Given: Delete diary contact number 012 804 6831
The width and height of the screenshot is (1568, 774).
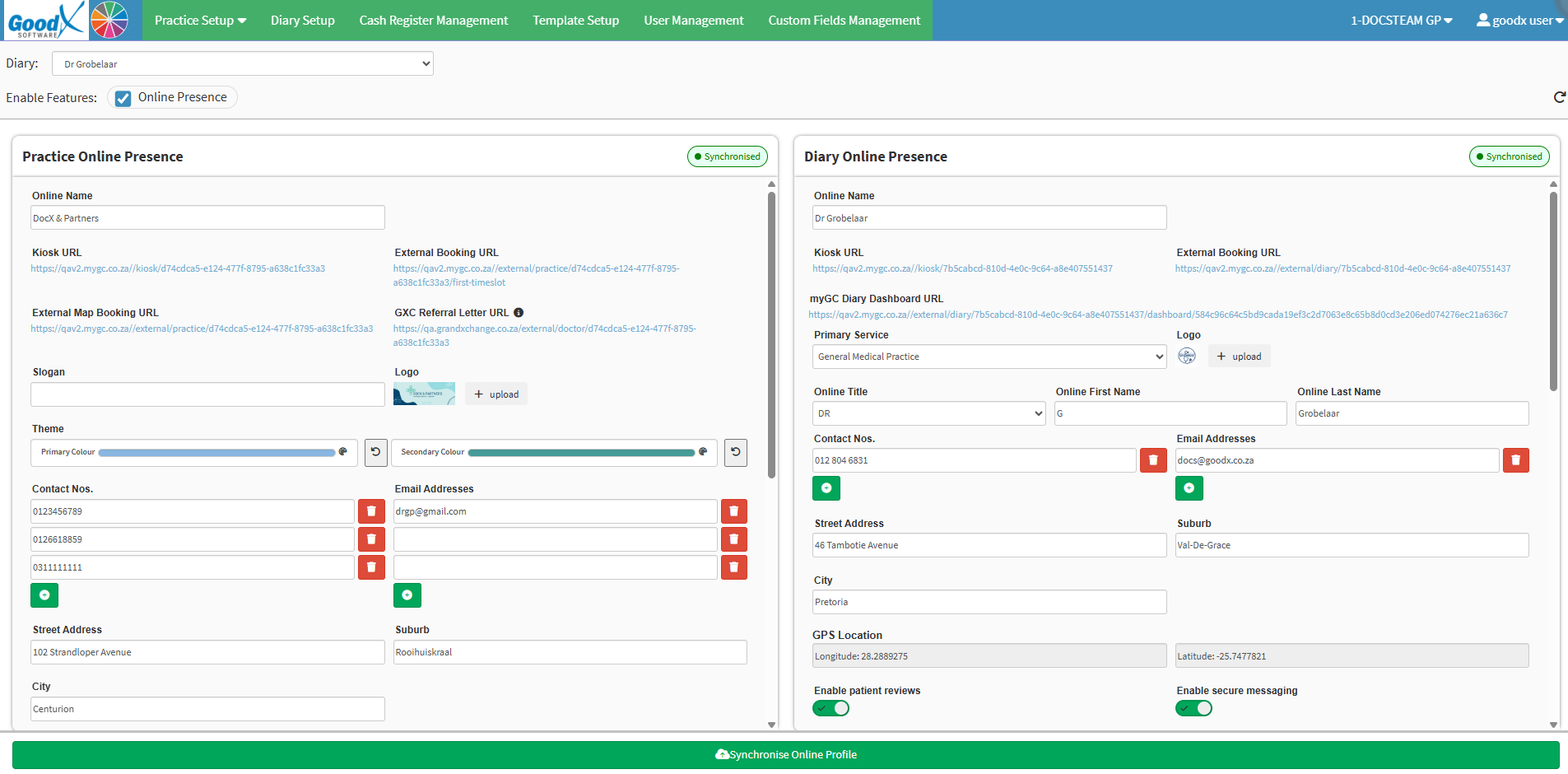Looking at the screenshot, I should 1153,460.
